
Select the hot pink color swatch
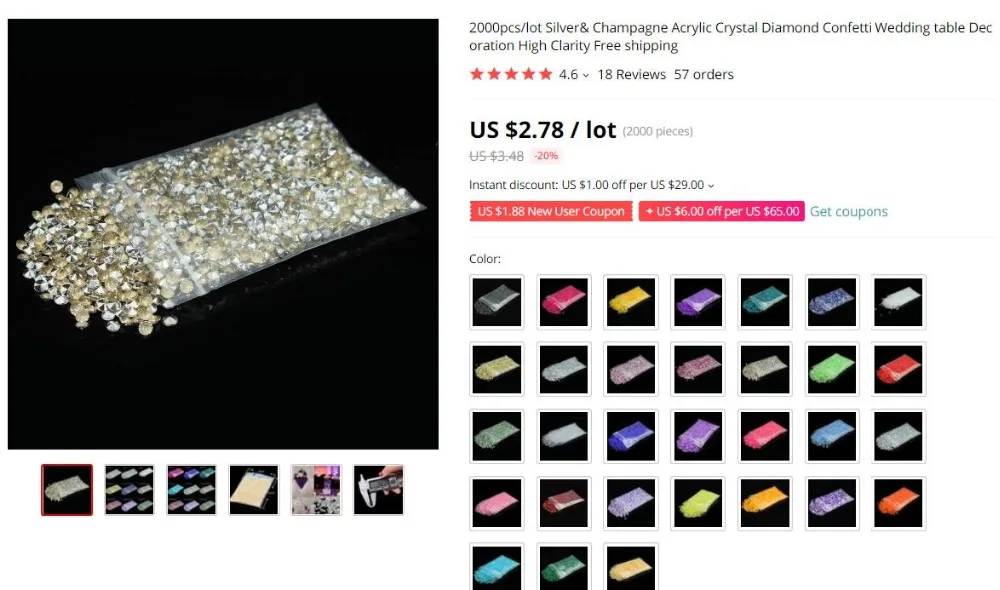[x=564, y=302]
